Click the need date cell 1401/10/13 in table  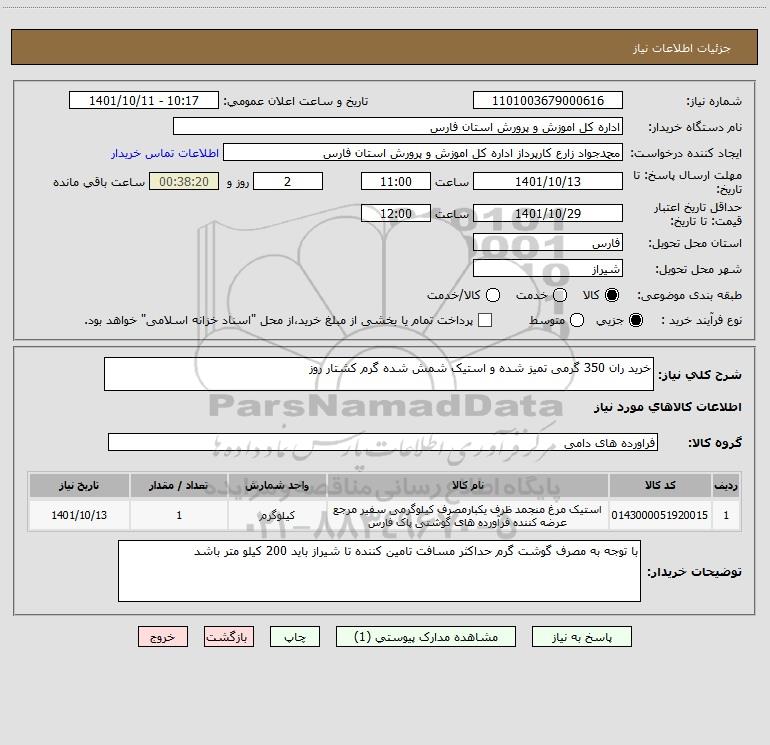79,515
